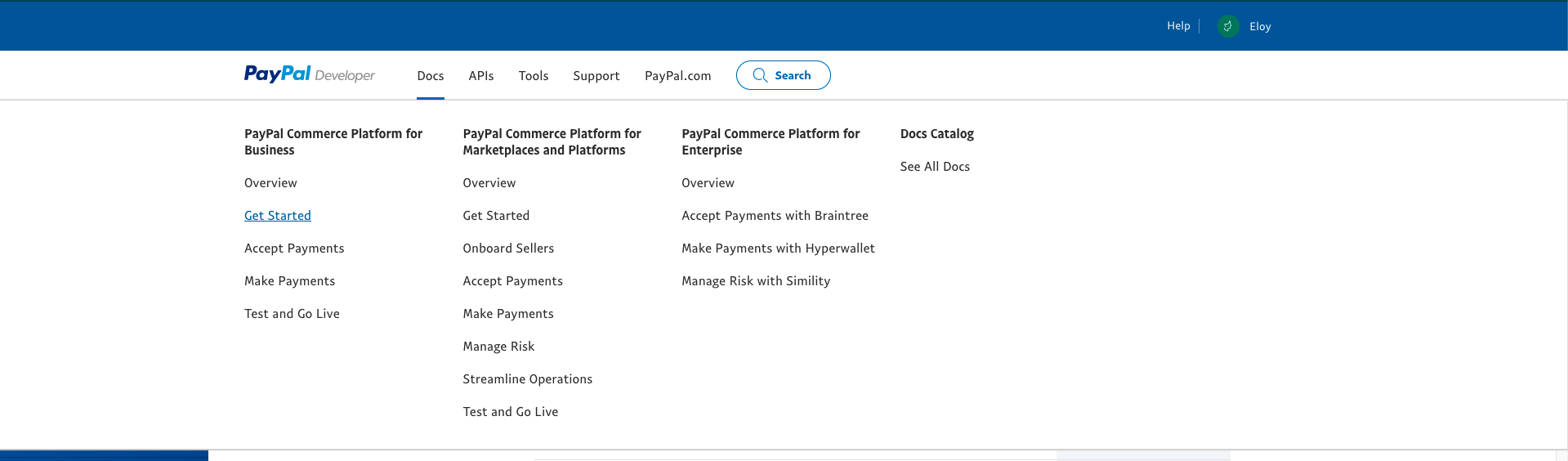Click the Help link in top bar
The width and height of the screenshot is (1568, 461).
1178,26
